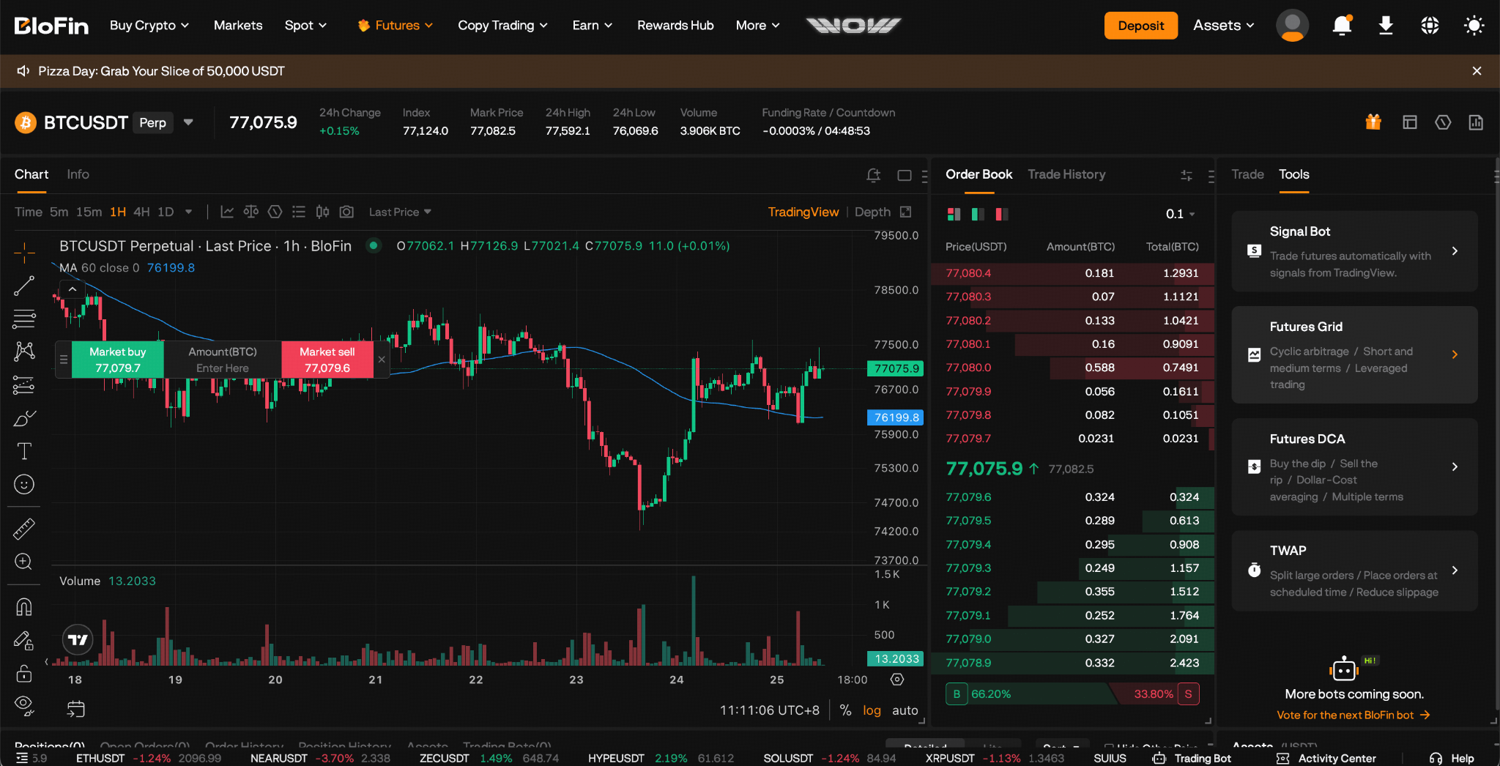The height and width of the screenshot is (766, 1500).
Task: Toggle log scale on chart
Action: pyautogui.click(x=872, y=710)
